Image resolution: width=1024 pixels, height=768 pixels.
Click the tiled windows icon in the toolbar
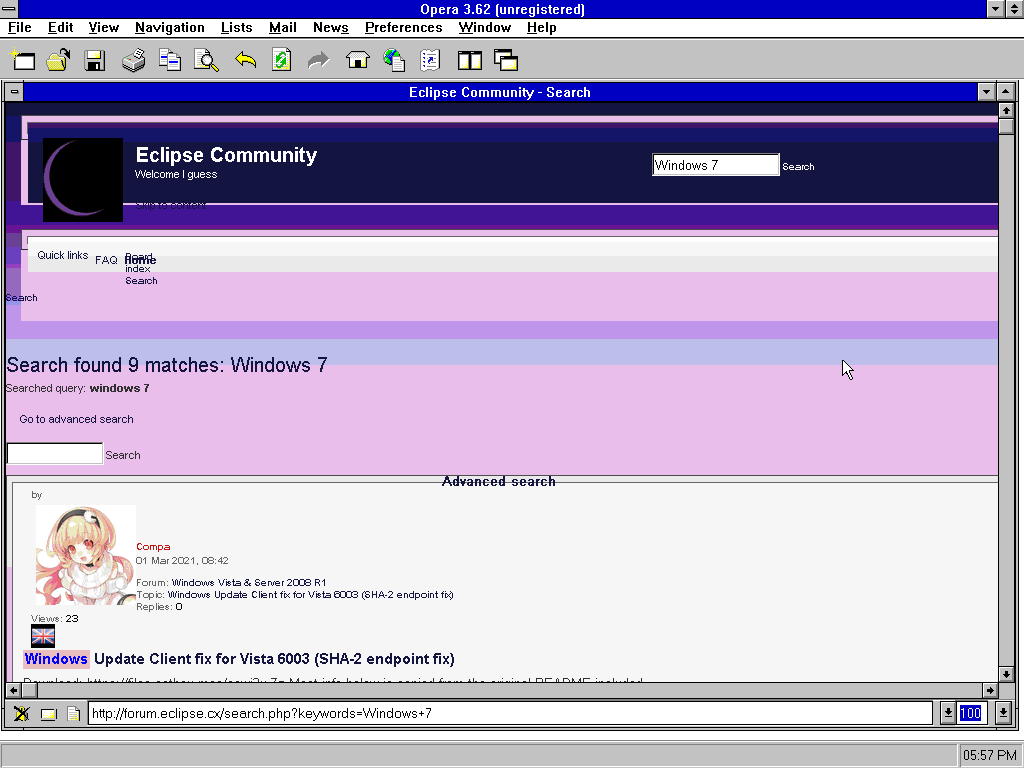[469, 60]
